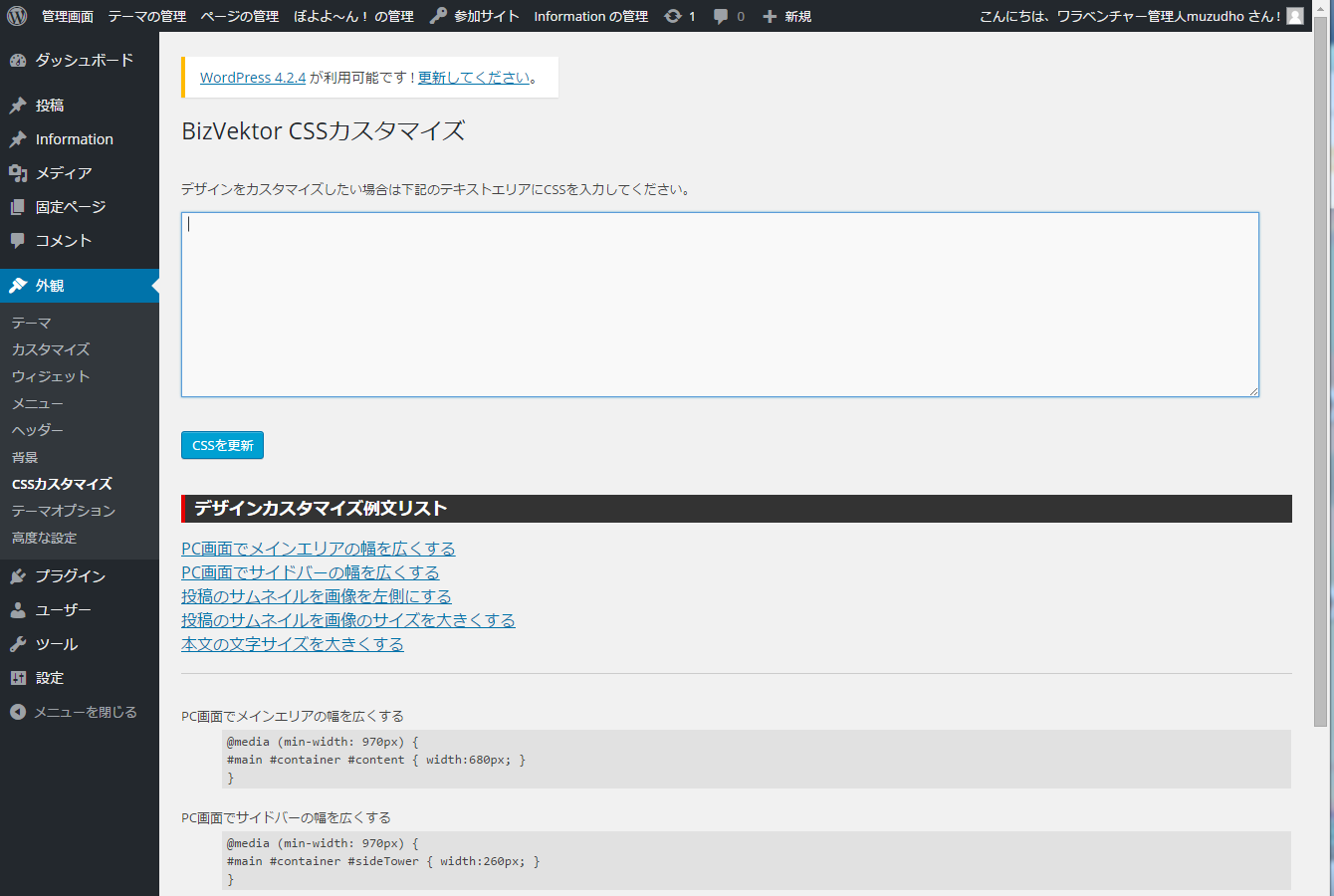The height and width of the screenshot is (896, 1334).
Task: Jump to PC画面でサイドバーの幅を広くする link
Action: point(311,572)
